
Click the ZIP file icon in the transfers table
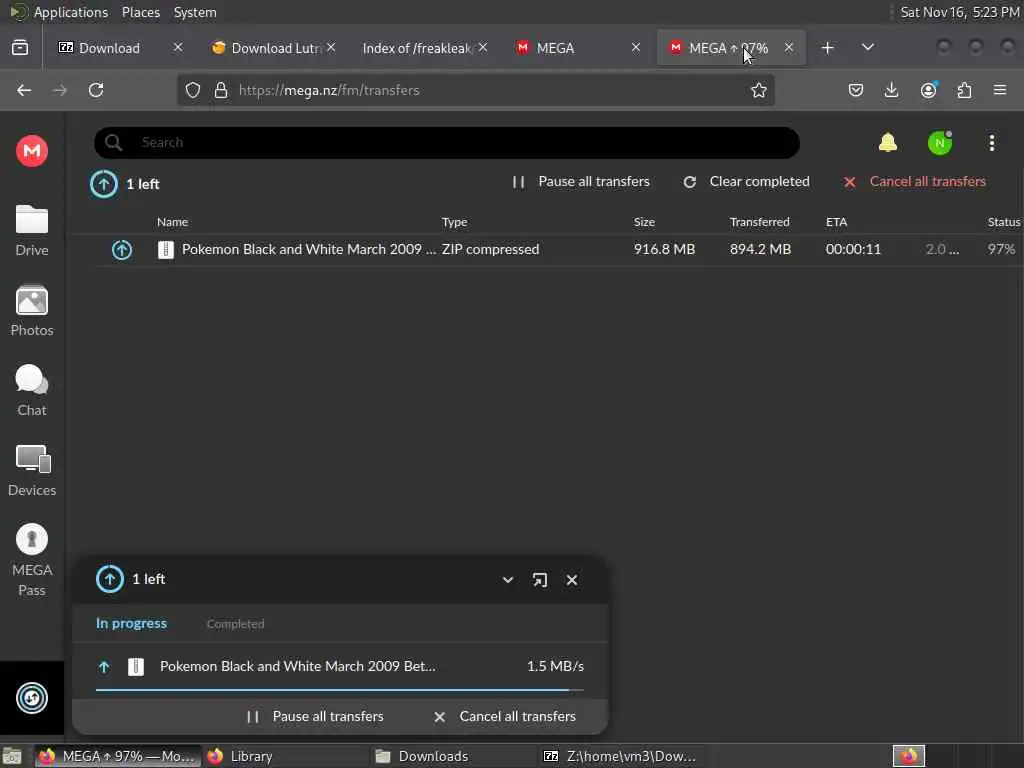click(166, 249)
